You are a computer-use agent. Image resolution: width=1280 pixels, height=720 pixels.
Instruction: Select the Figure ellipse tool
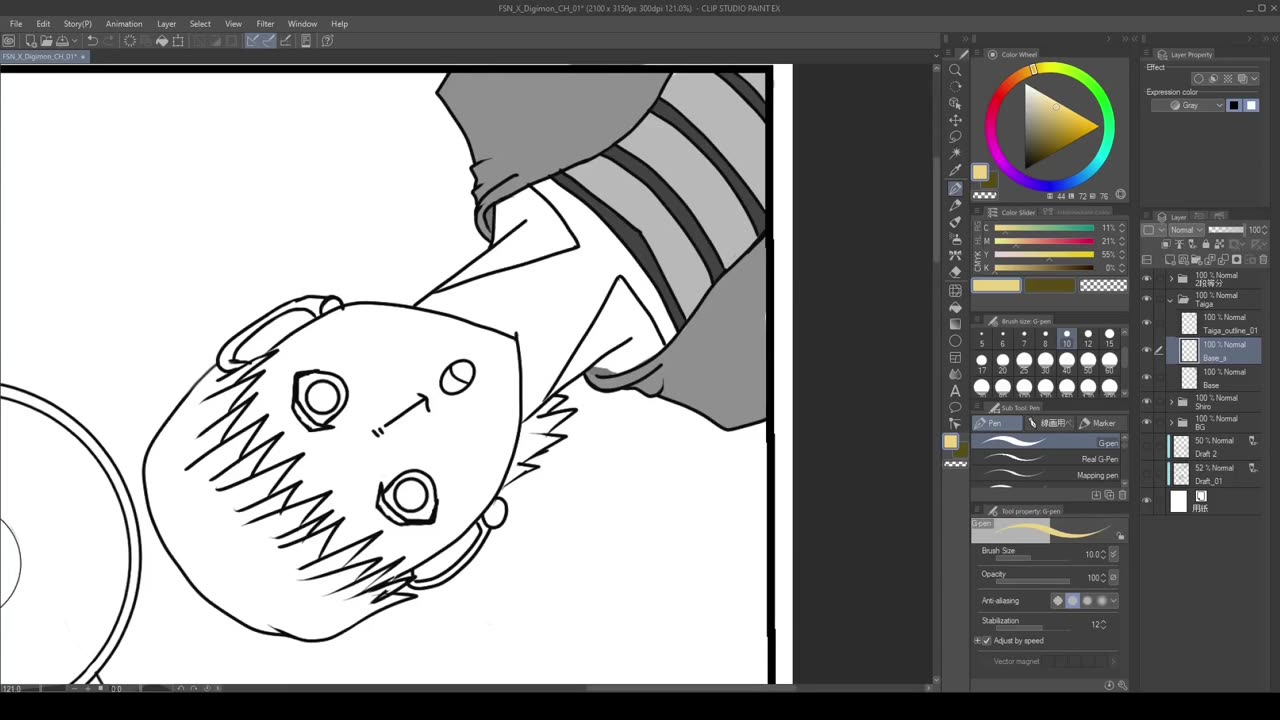pyautogui.click(x=955, y=341)
